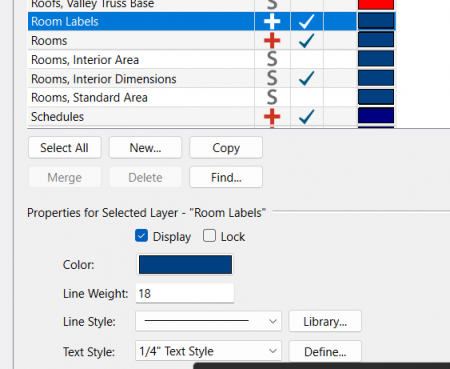Check the Lock checkbox

[209, 236]
